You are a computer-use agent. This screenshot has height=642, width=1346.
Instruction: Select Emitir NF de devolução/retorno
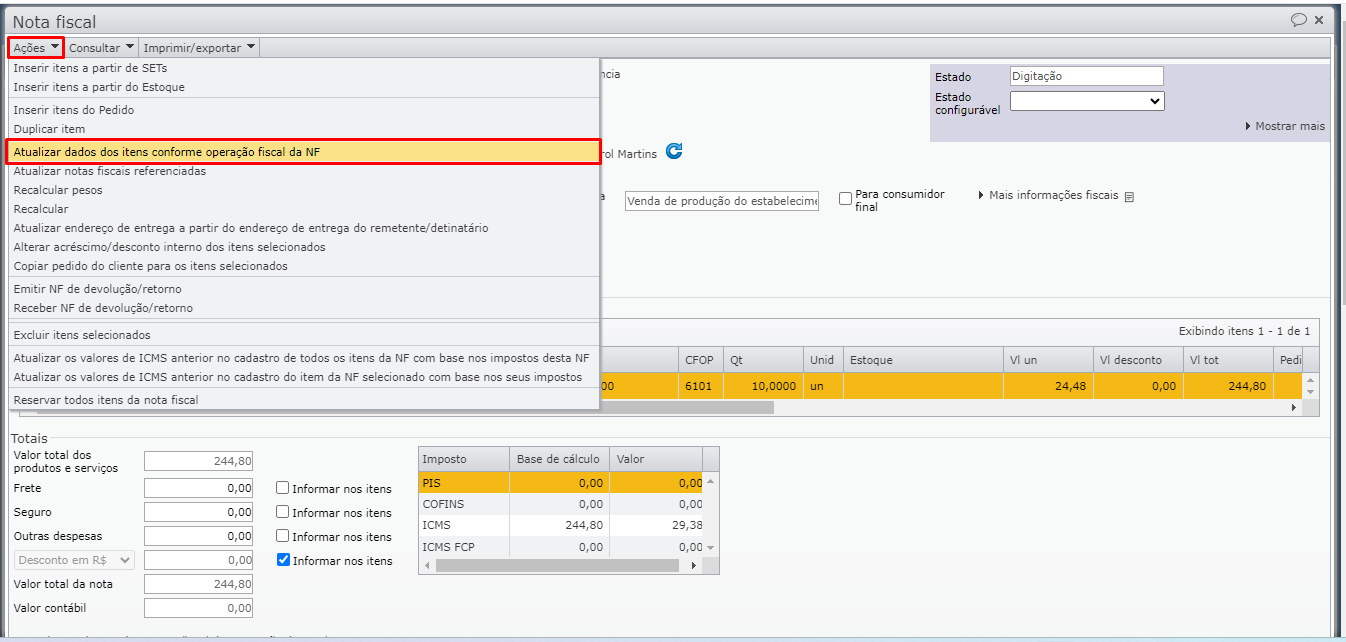[x=304, y=289]
